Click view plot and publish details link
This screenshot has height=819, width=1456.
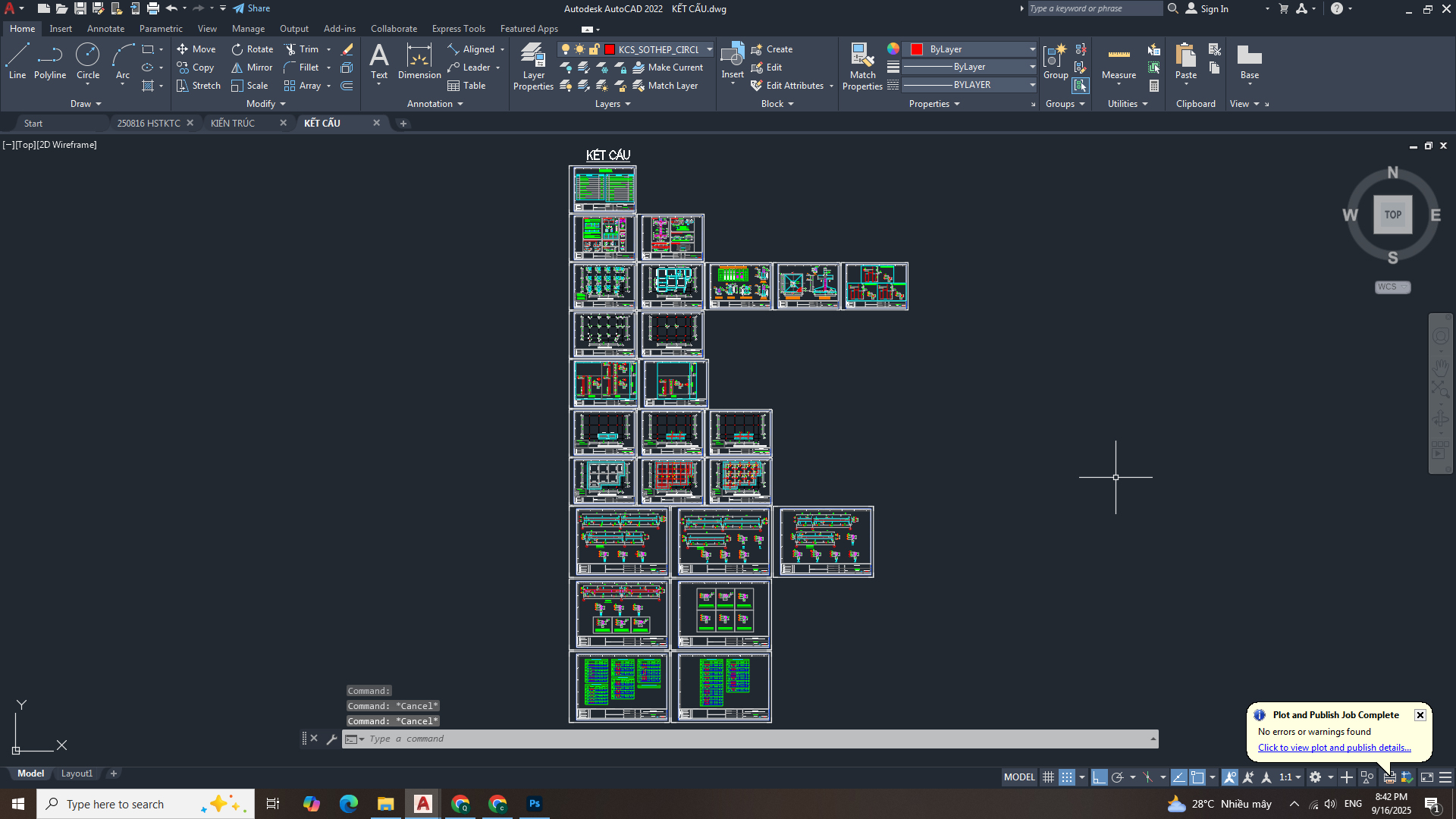(1334, 748)
